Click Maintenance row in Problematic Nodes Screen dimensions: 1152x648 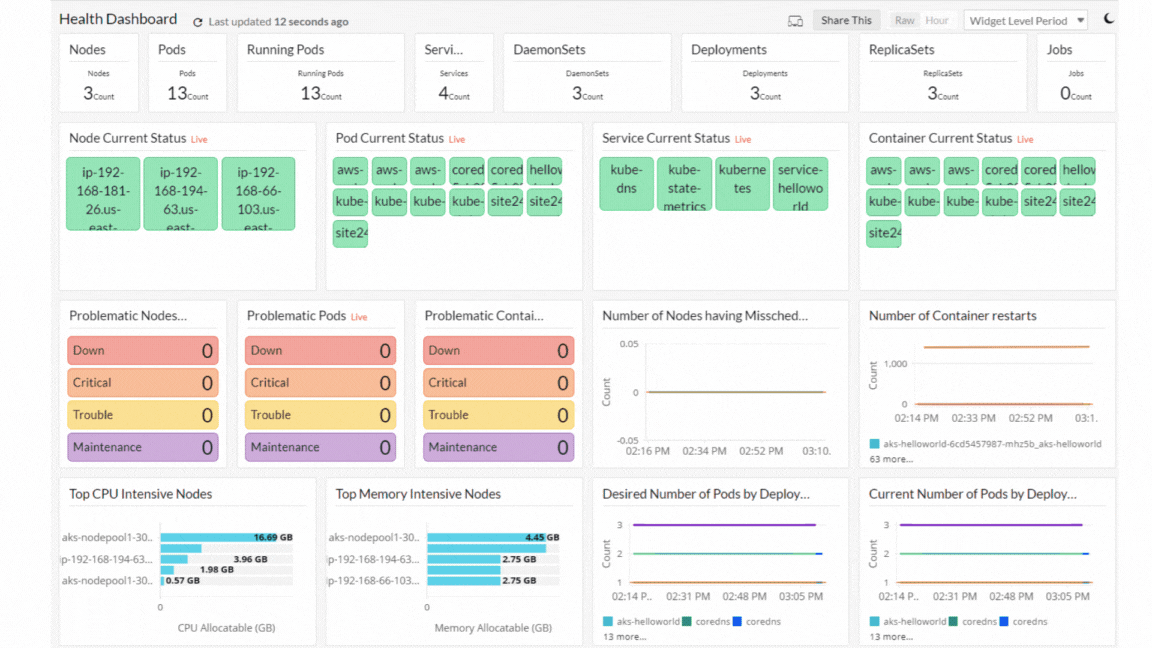143,447
